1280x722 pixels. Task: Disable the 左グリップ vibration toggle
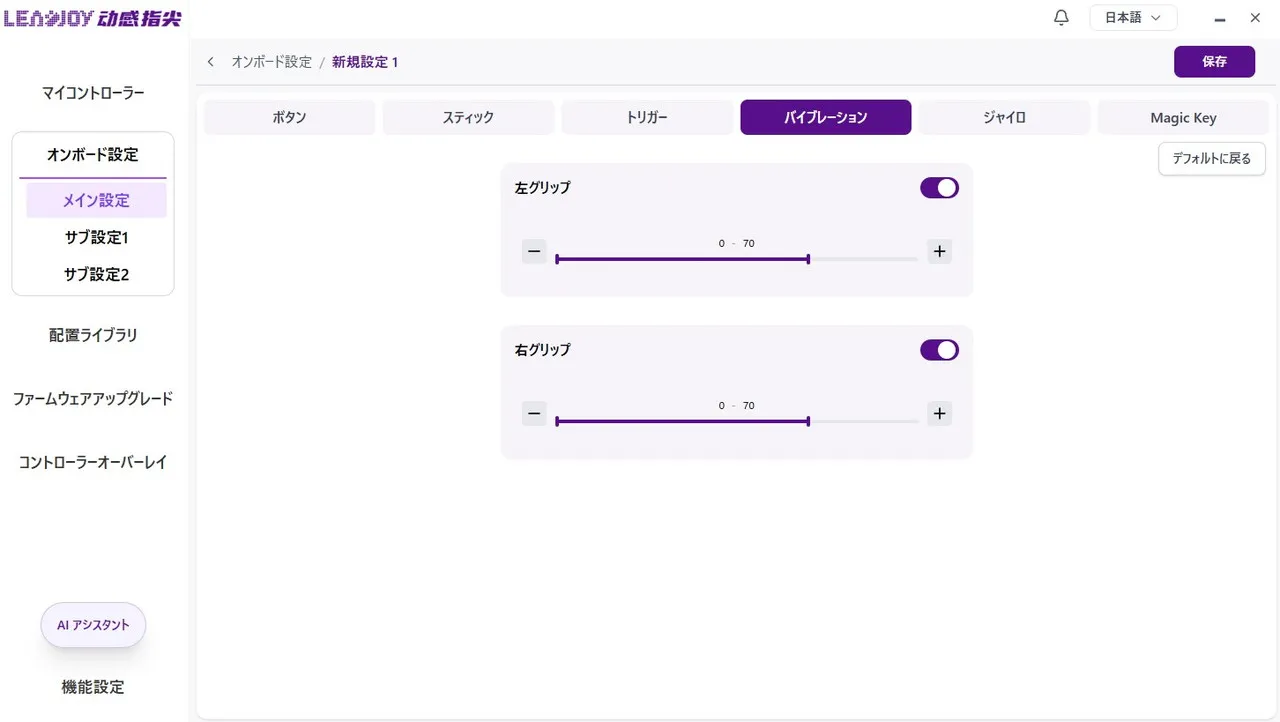pos(939,188)
